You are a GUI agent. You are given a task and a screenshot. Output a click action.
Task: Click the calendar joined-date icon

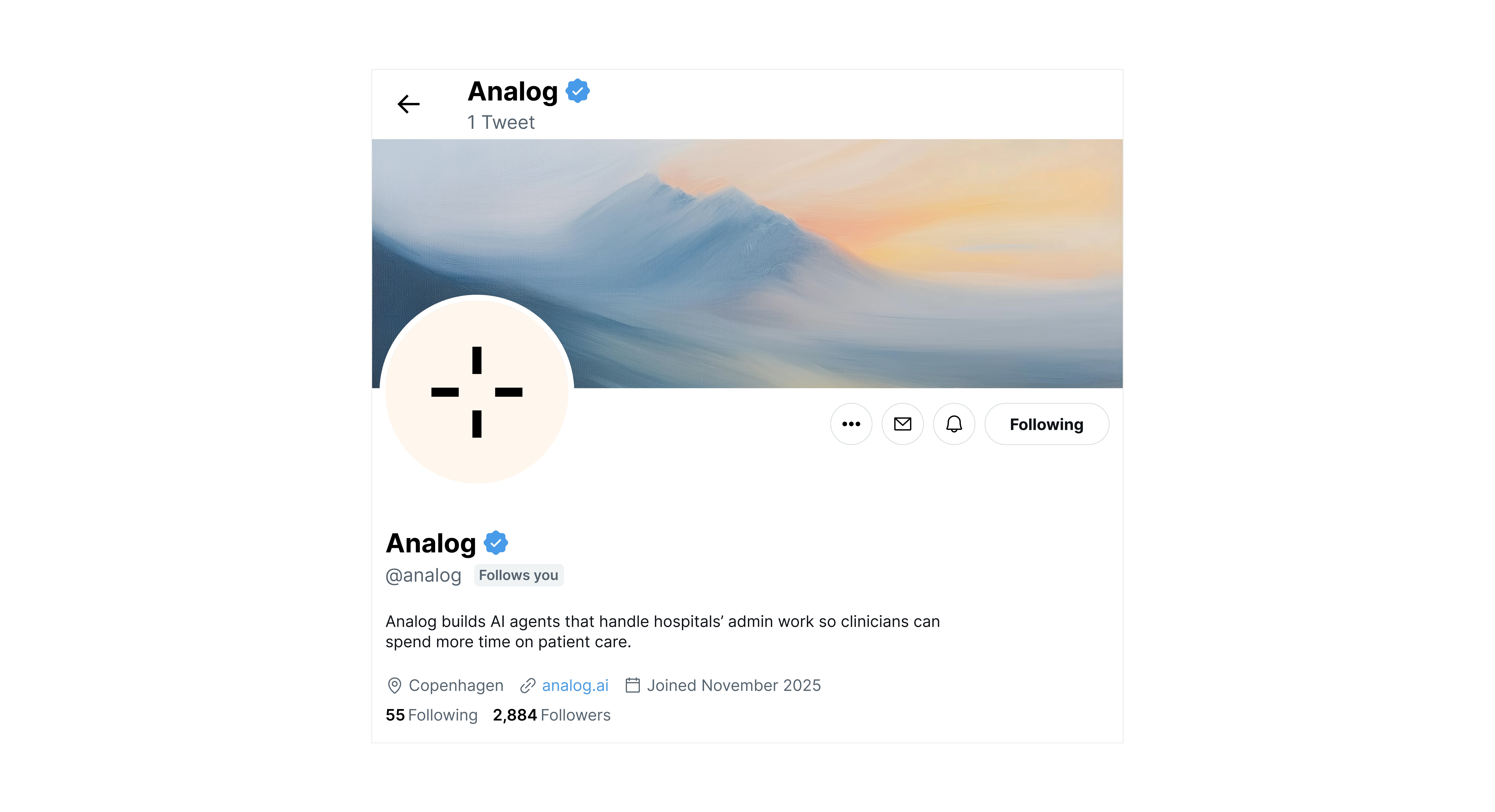633,686
